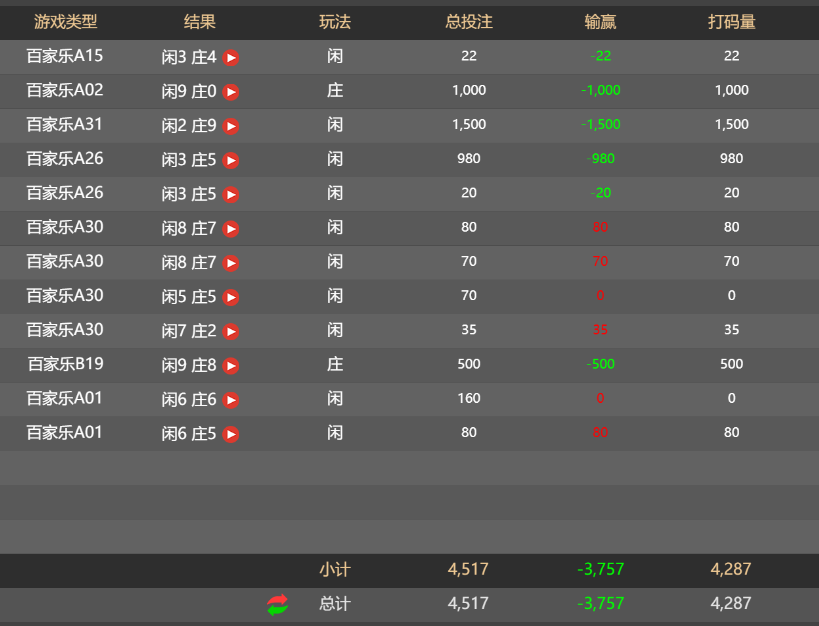Play replay for 百家乐A01 闲6 庄5

tap(231, 434)
